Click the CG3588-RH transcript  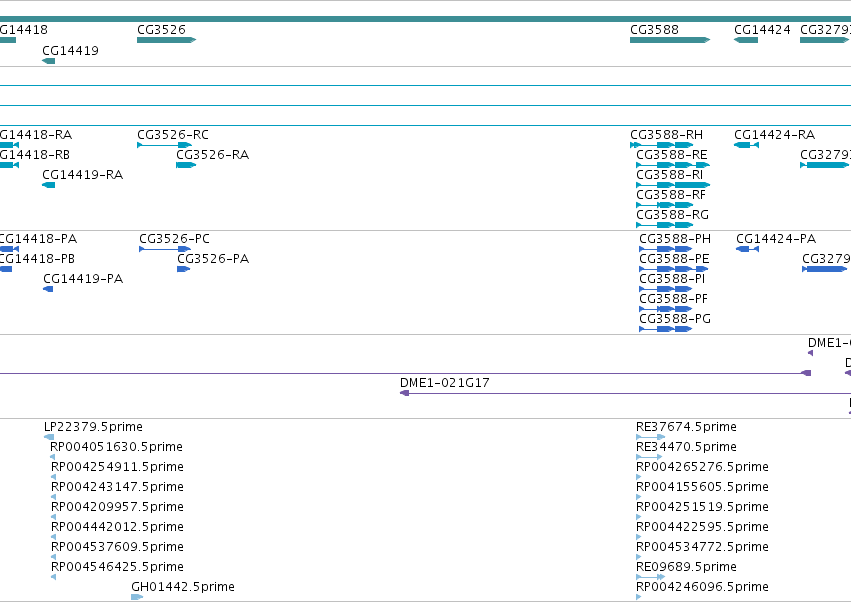662,145
